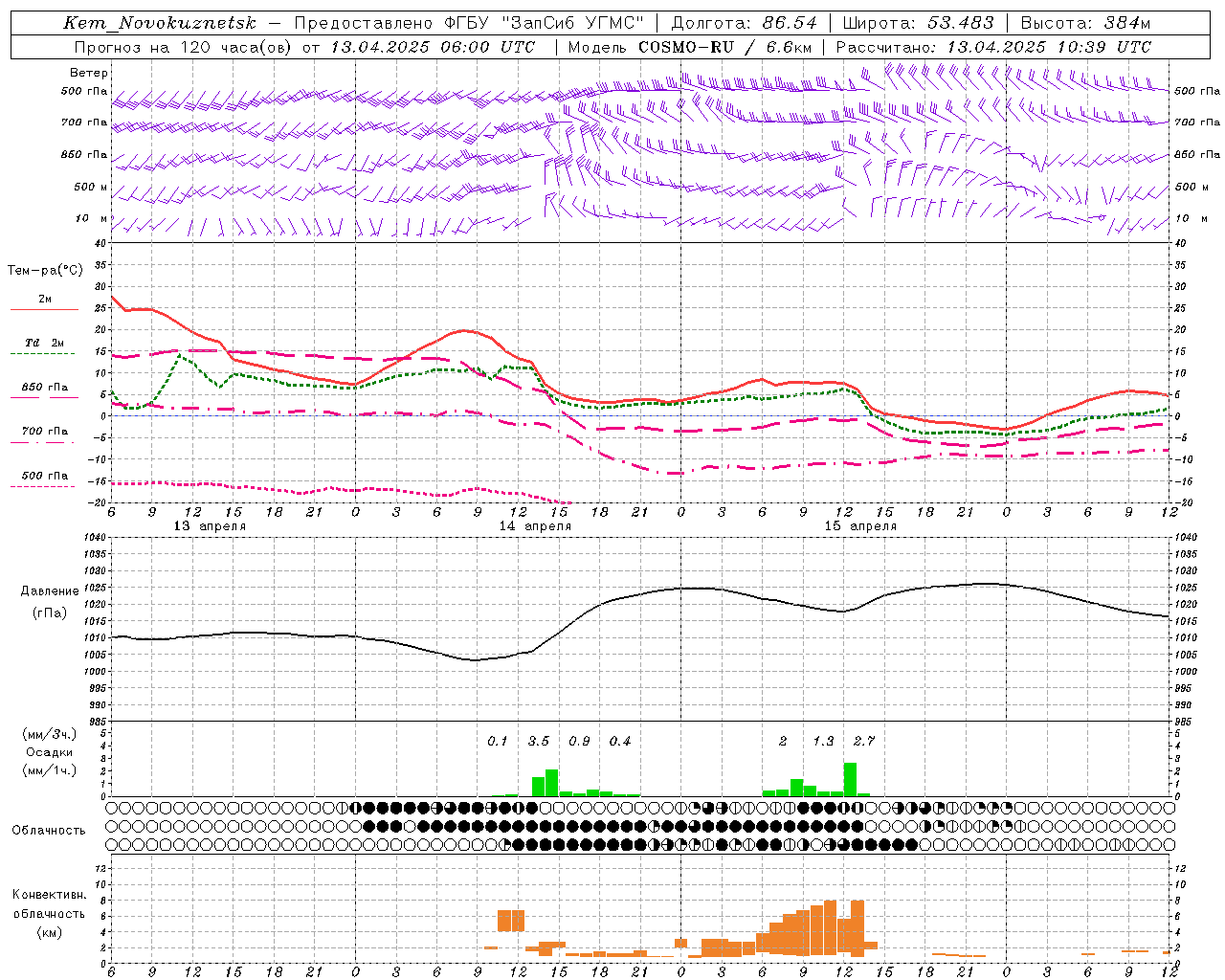1225x980 pixels.
Task: Click the Рассчитано: 13.04.2025 10:39 UTC timestamp
Action: tap(993, 47)
